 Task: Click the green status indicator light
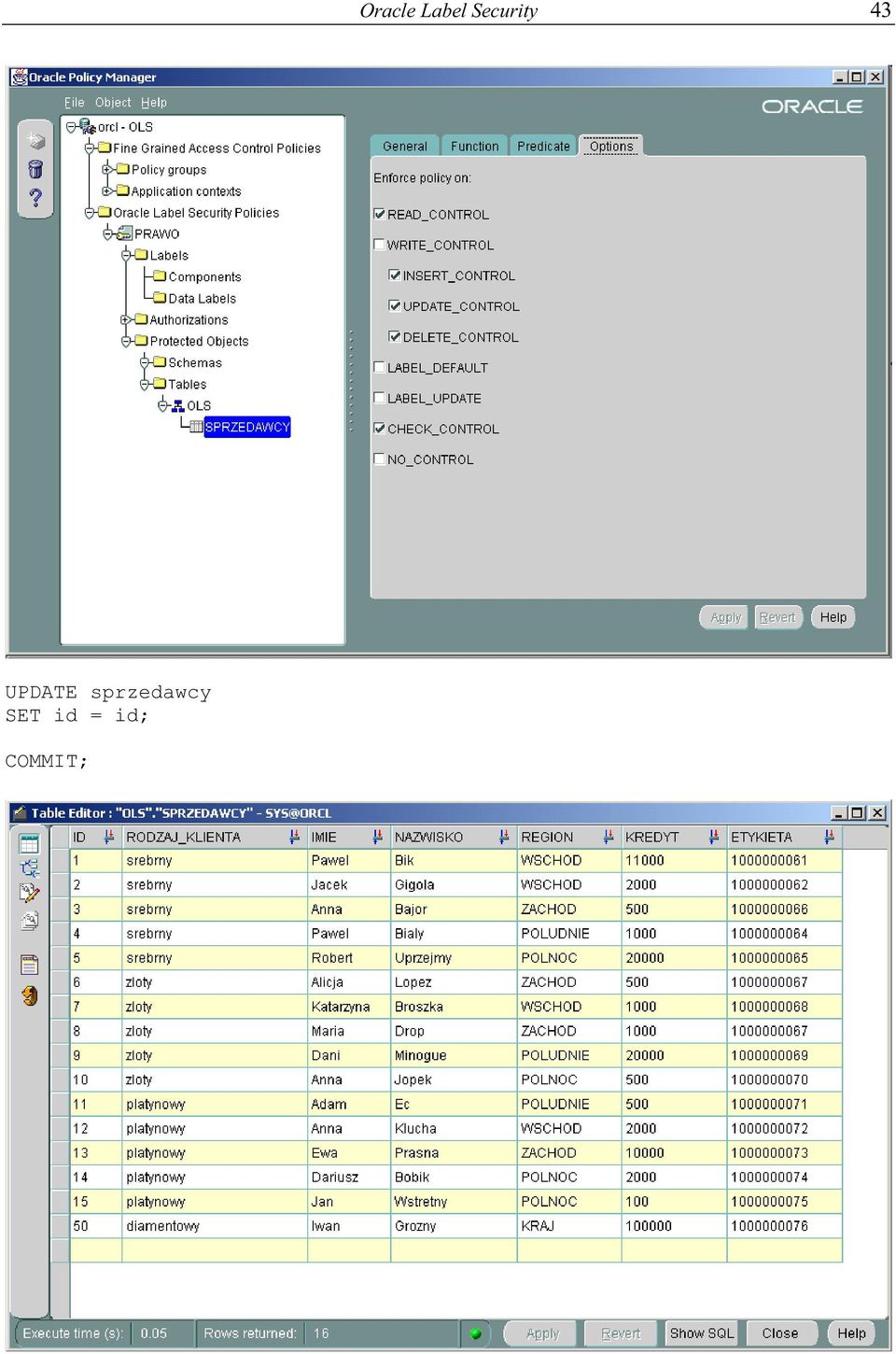point(476,1333)
